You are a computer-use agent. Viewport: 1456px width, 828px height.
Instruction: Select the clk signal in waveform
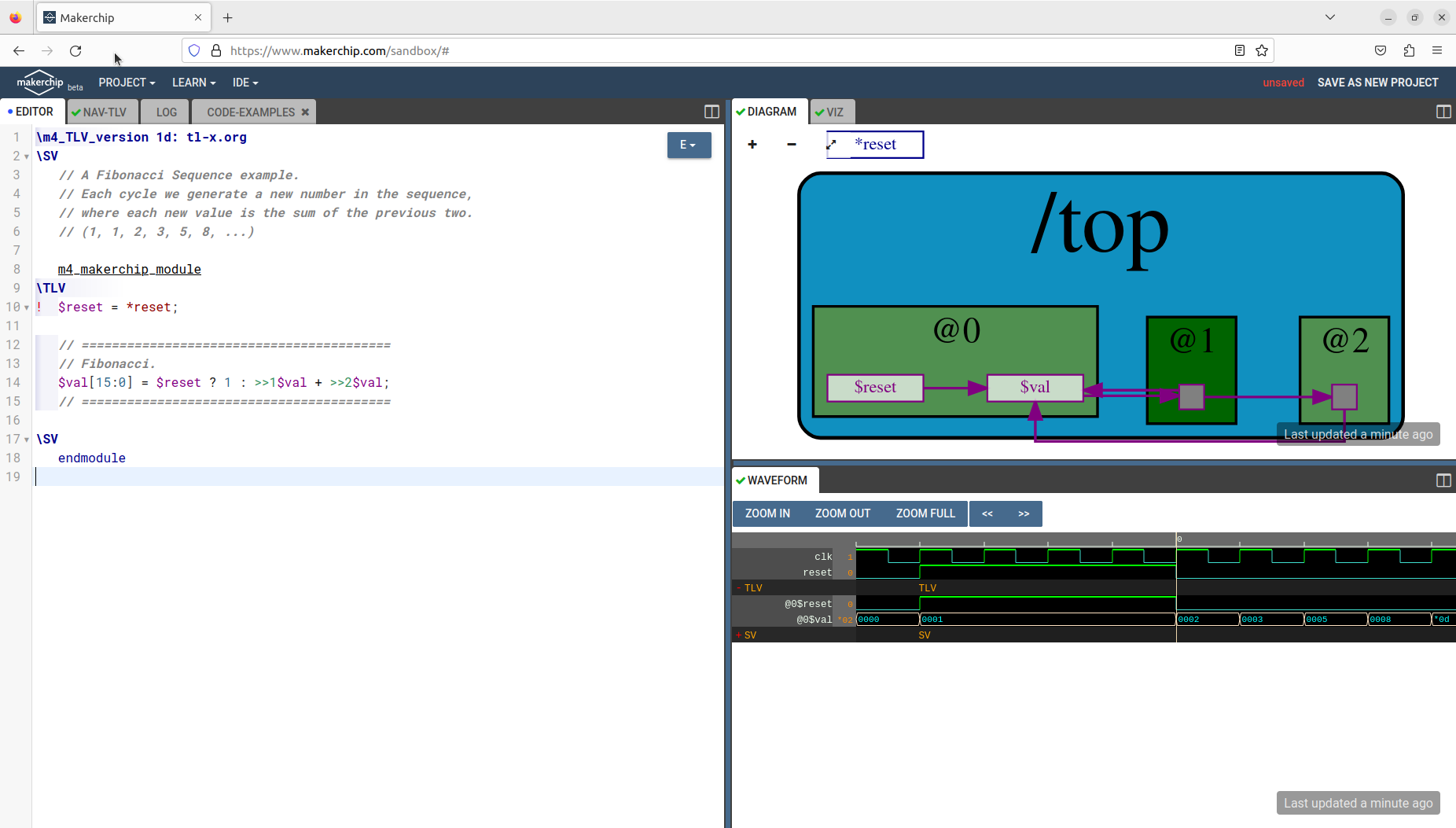tap(822, 557)
